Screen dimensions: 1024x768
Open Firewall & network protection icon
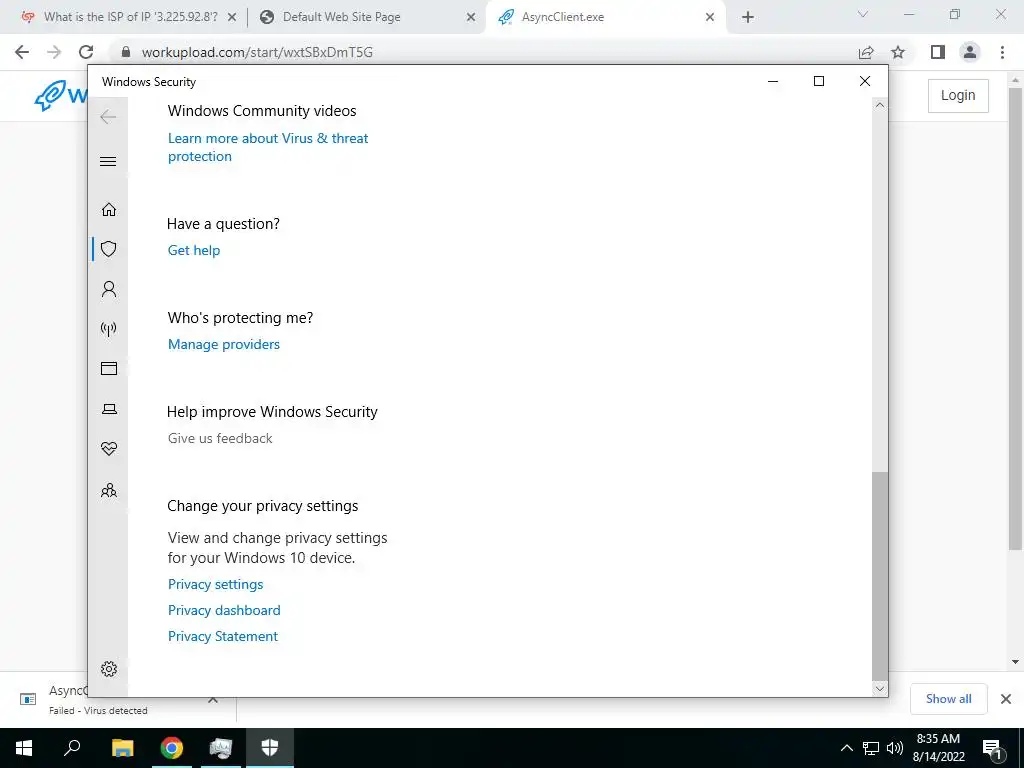(108, 328)
